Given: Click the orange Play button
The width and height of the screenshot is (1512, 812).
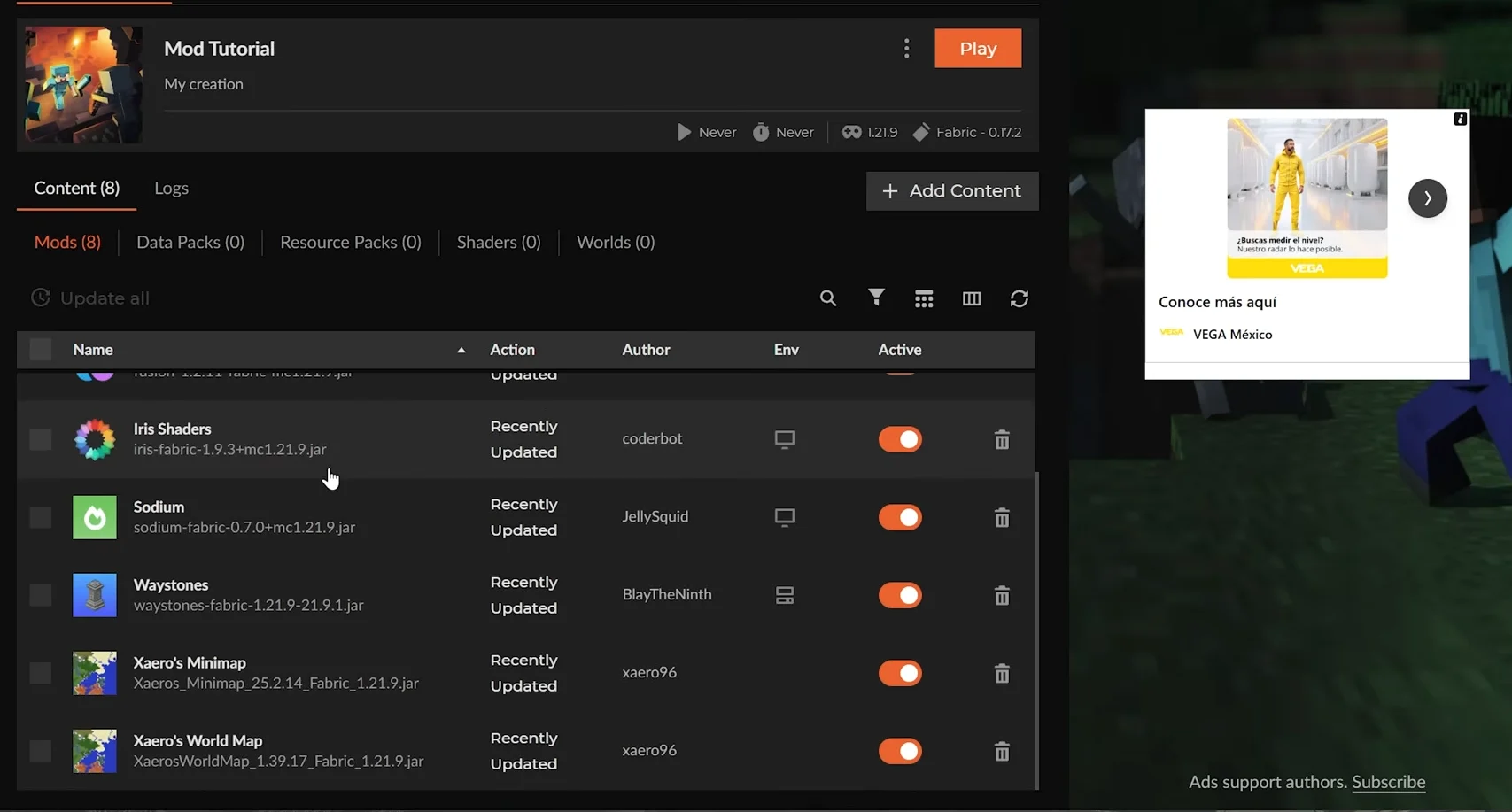Looking at the screenshot, I should click(978, 49).
